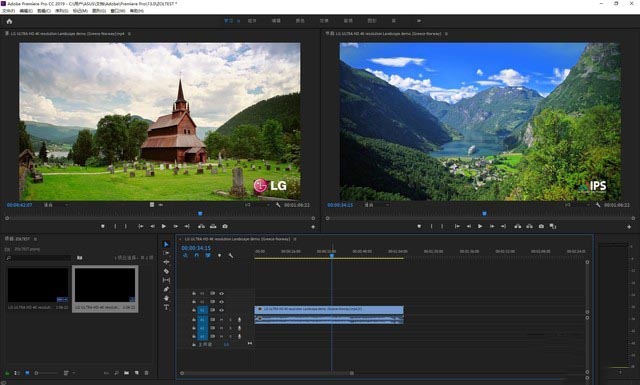
Task: Click the Home icon in top bar
Action: pos(9,21)
